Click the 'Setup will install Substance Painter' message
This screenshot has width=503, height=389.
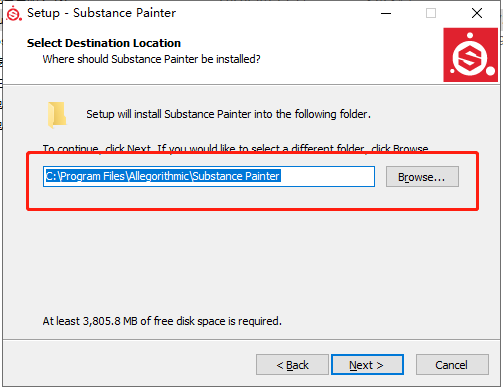pos(228,114)
